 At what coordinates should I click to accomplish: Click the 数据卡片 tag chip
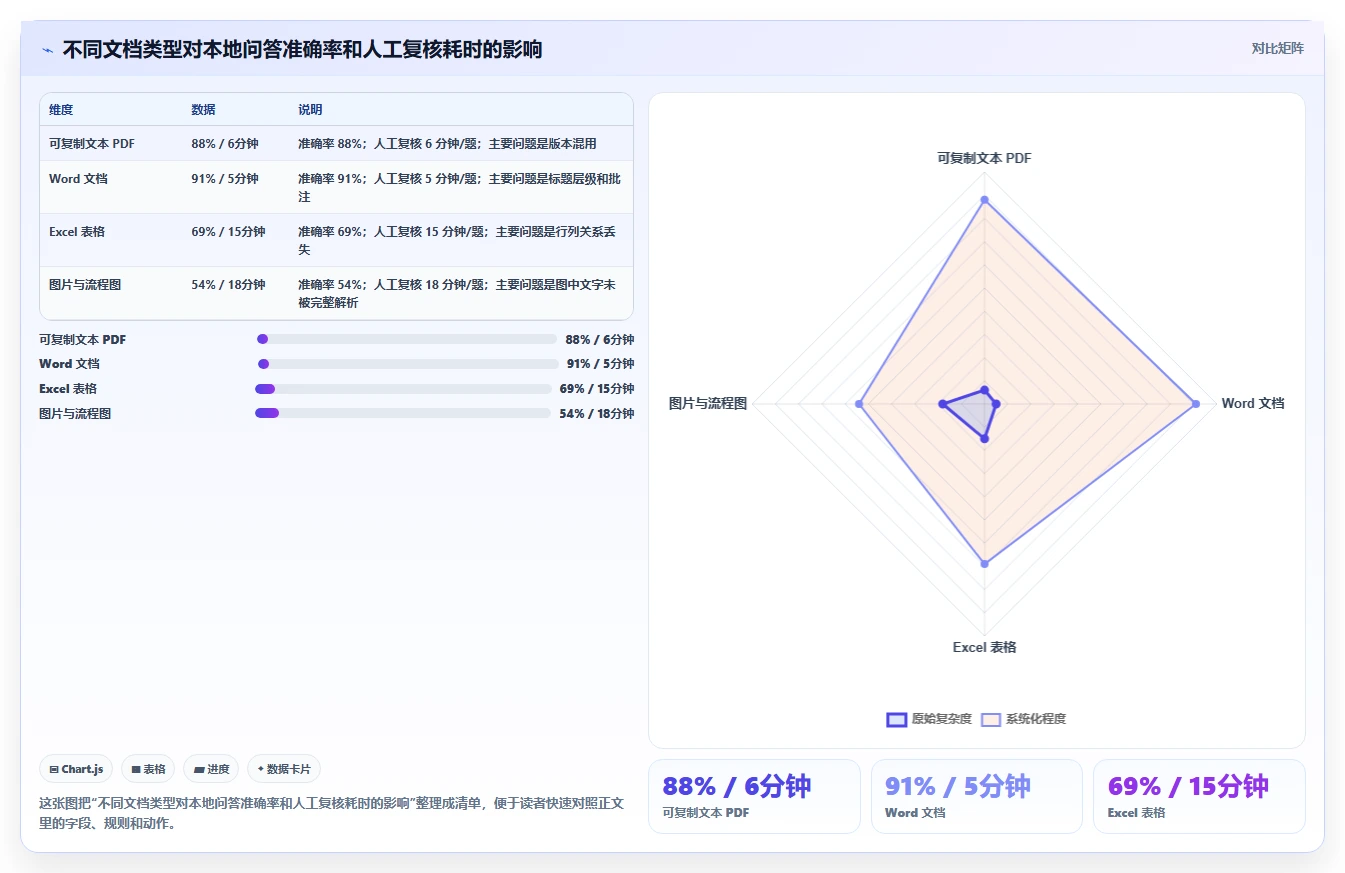coord(284,769)
